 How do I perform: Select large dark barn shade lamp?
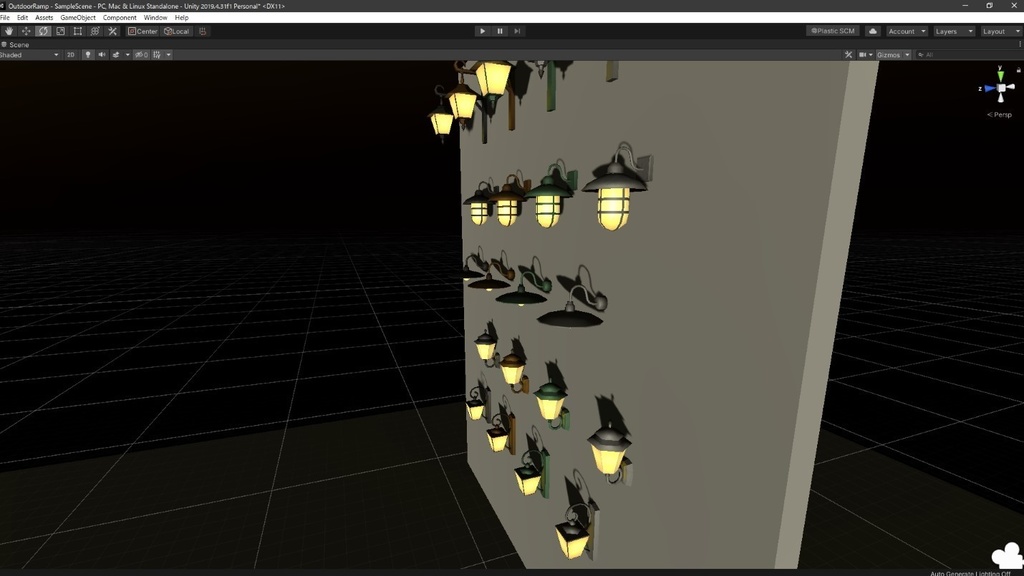click(x=573, y=304)
